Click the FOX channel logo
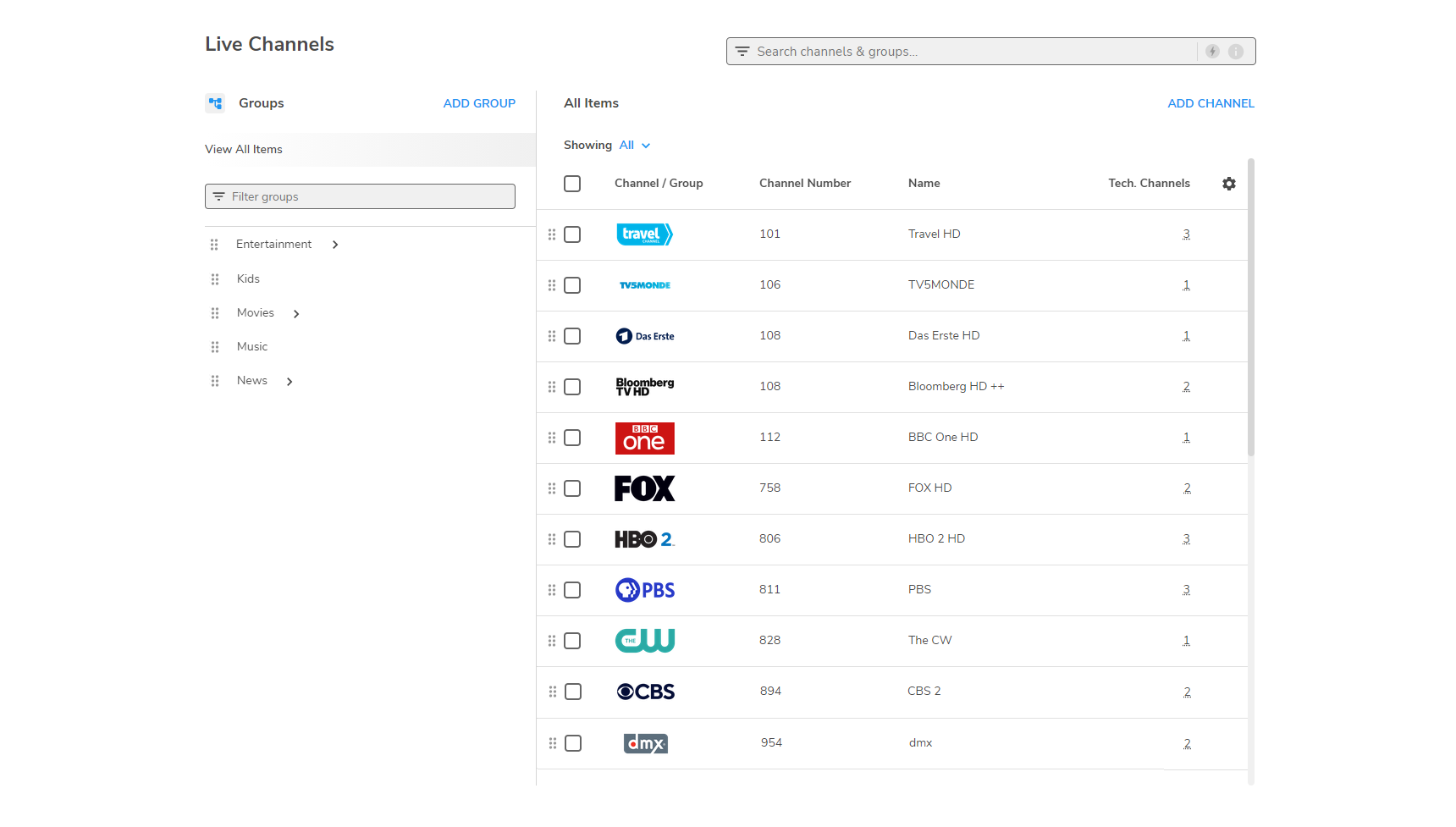Viewport: 1456px width, 827px height. 644,488
